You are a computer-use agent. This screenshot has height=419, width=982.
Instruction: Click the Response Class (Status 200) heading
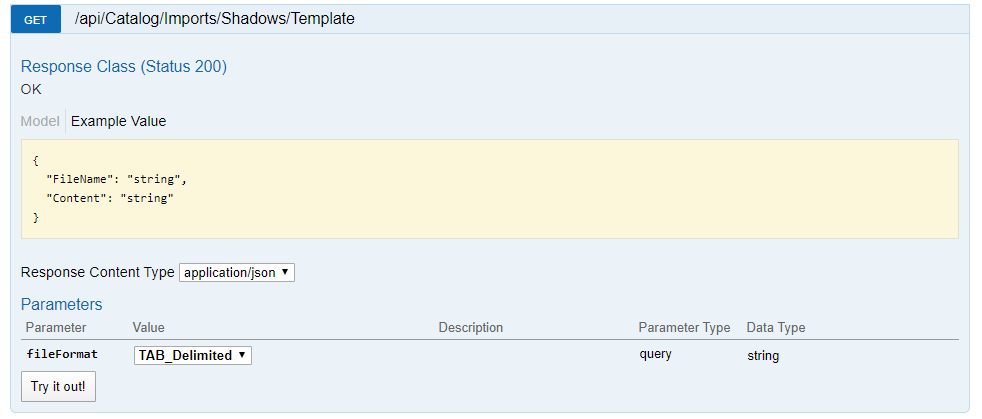point(124,67)
